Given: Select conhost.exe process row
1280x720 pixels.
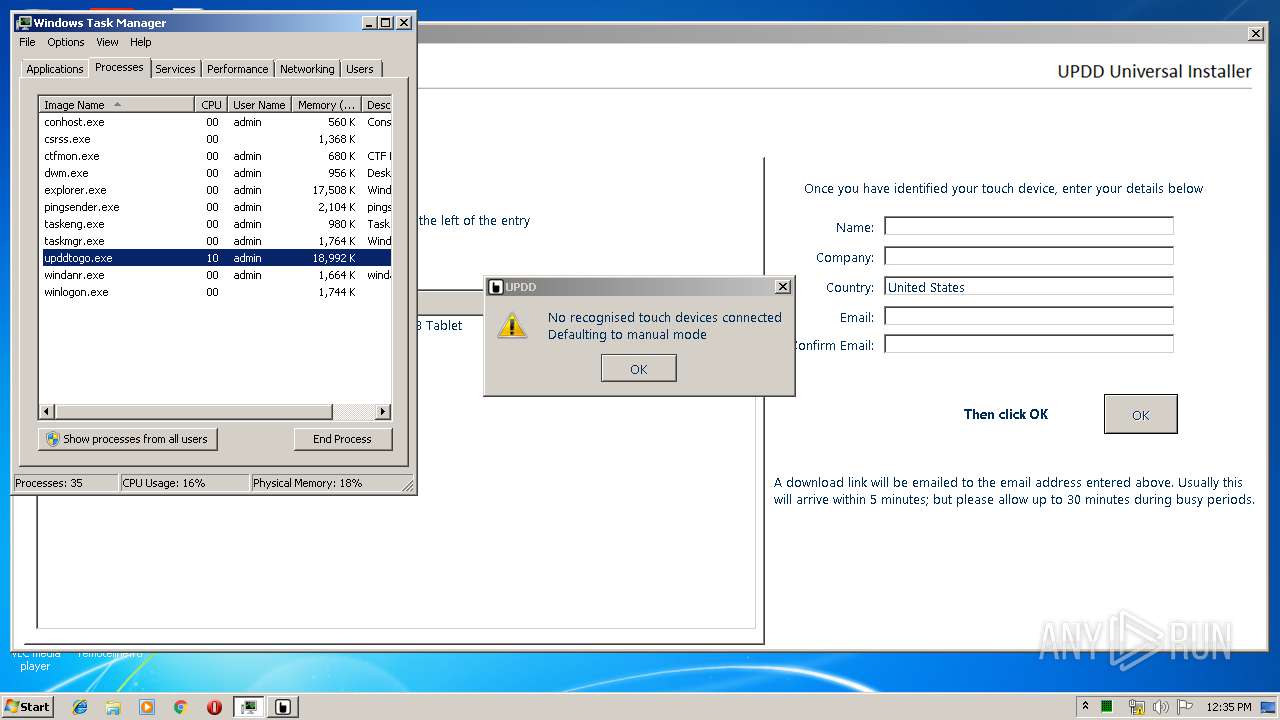Looking at the screenshot, I should click(215, 122).
